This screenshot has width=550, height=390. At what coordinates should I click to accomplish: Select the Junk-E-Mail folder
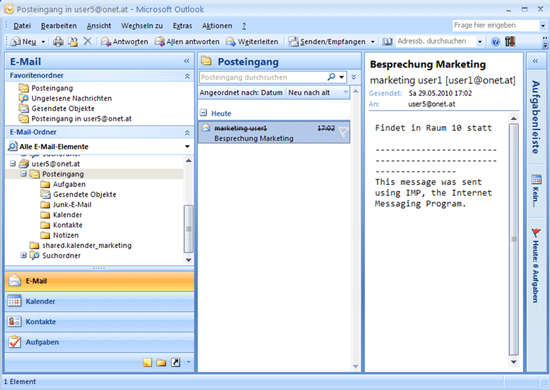[72, 204]
